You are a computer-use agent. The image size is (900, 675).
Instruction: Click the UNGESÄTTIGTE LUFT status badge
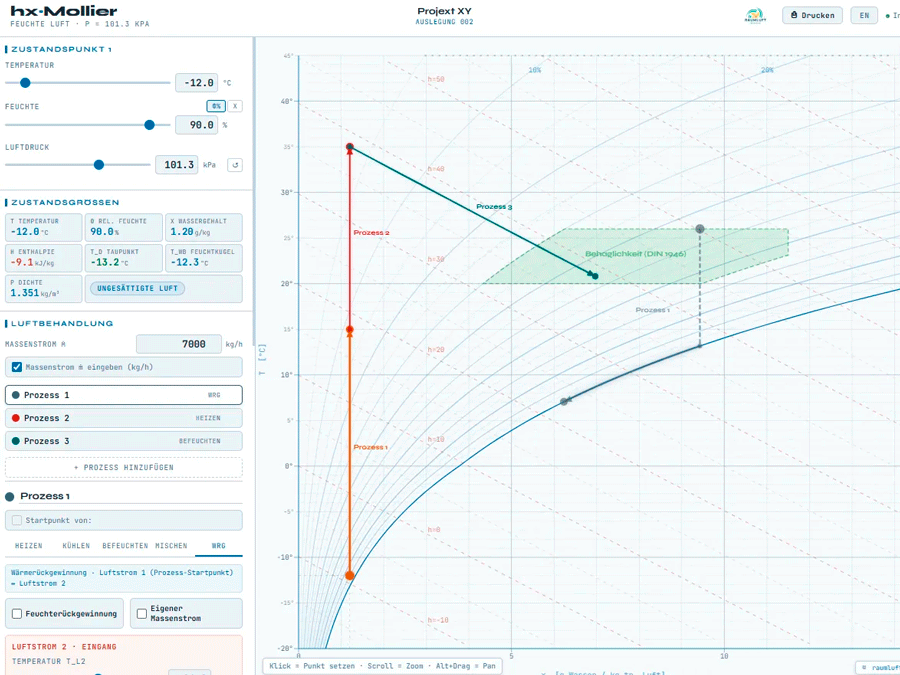point(137,288)
